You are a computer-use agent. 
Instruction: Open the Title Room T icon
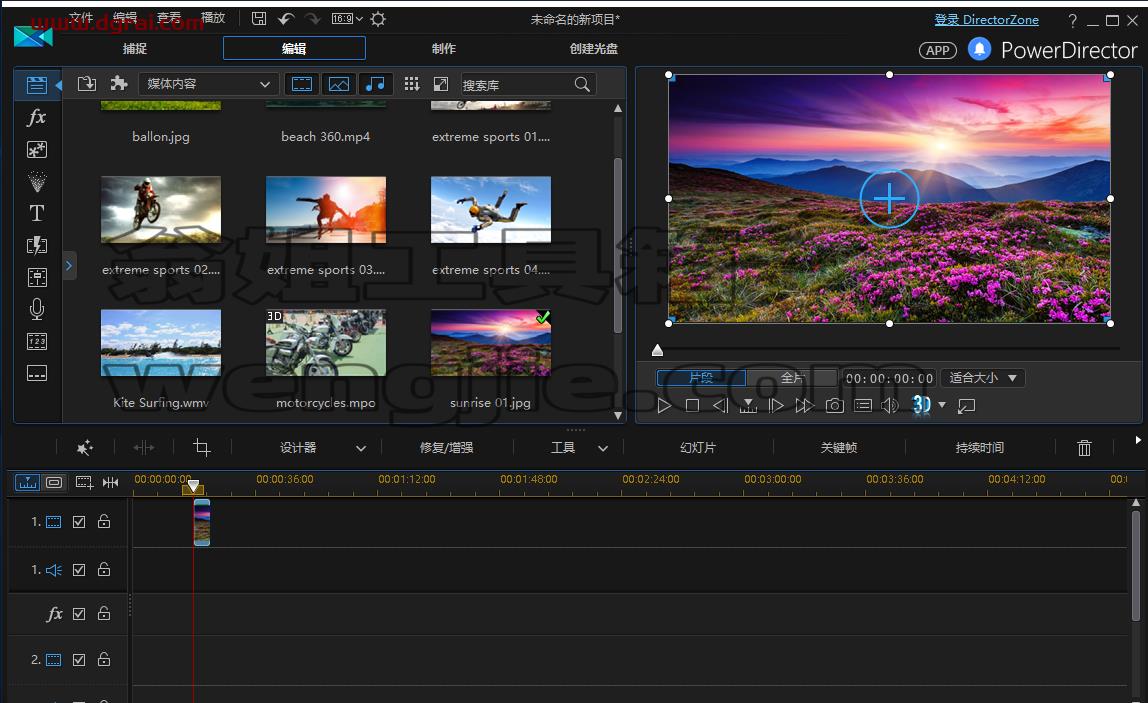click(x=37, y=213)
